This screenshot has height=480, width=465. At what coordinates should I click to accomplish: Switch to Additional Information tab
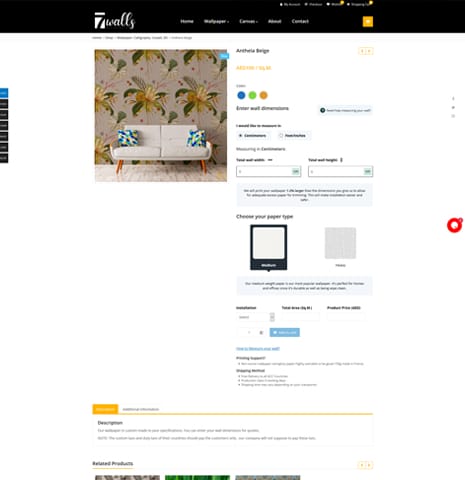[x=141, y=409]
